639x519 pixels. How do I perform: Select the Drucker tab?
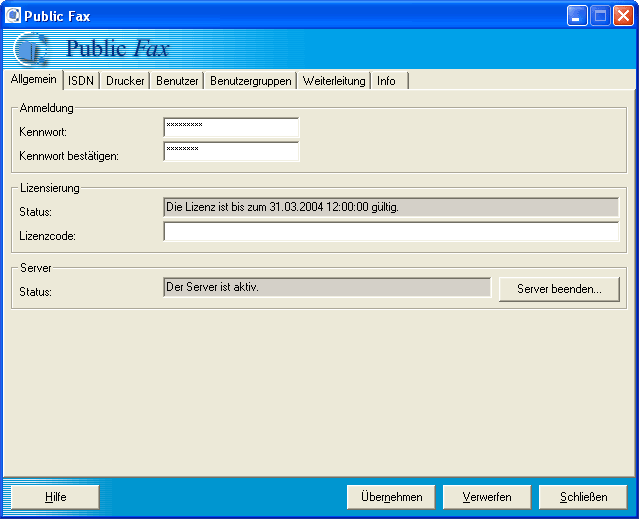coord(125,81)
